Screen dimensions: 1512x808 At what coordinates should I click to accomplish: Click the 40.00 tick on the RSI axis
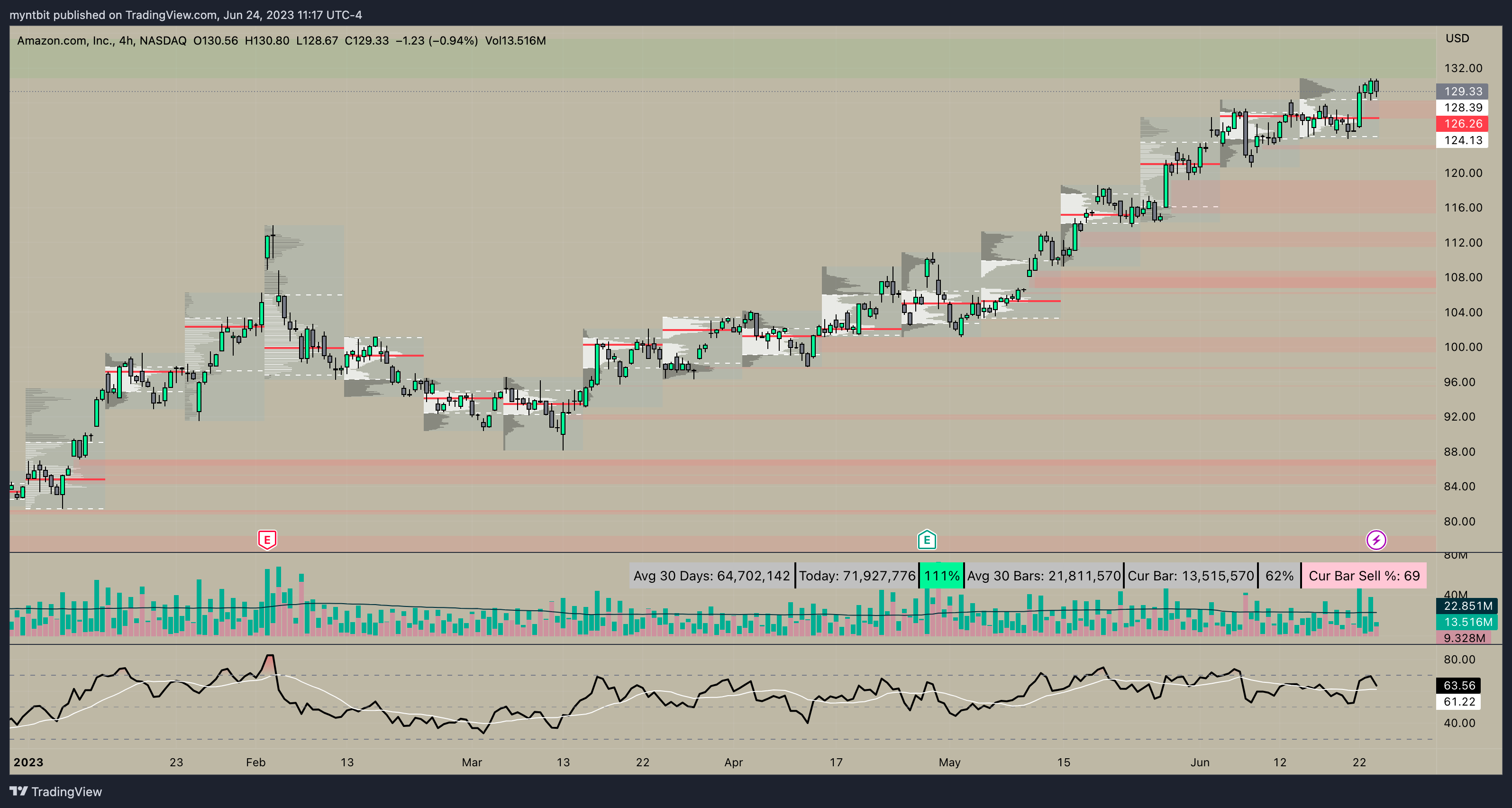click(x=1459, y=723)
